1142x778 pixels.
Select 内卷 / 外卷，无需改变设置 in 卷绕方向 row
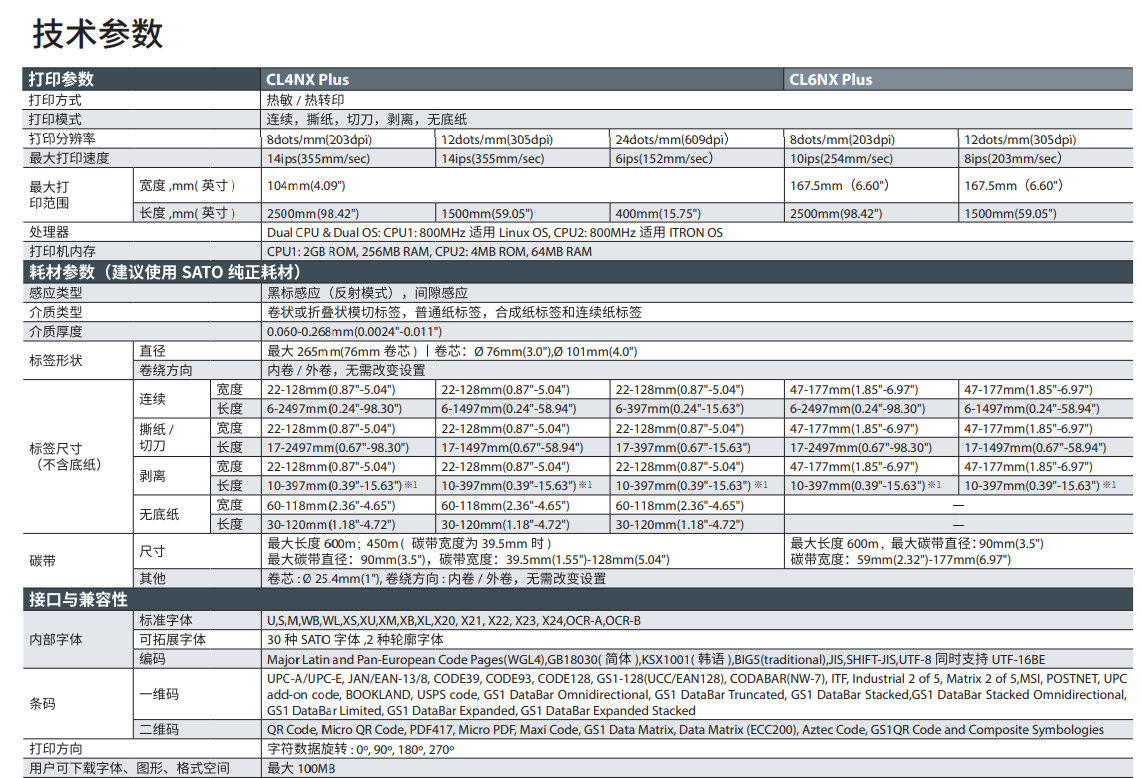pos(346,370)
